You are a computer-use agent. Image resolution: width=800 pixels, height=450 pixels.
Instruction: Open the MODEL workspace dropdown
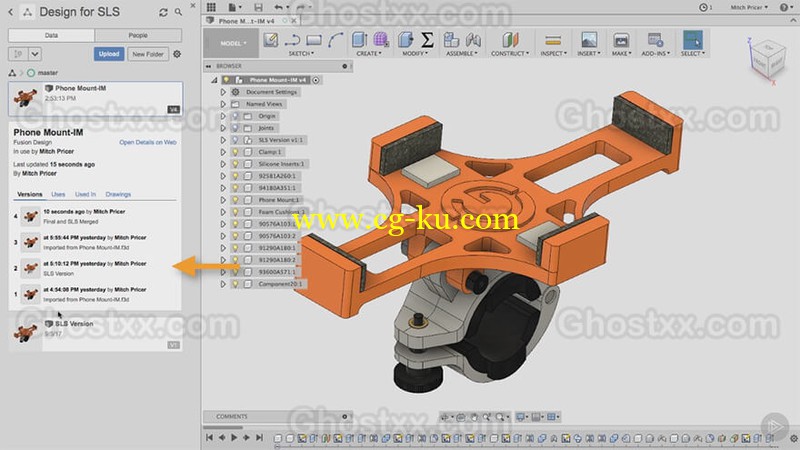[x=233, y=43]
